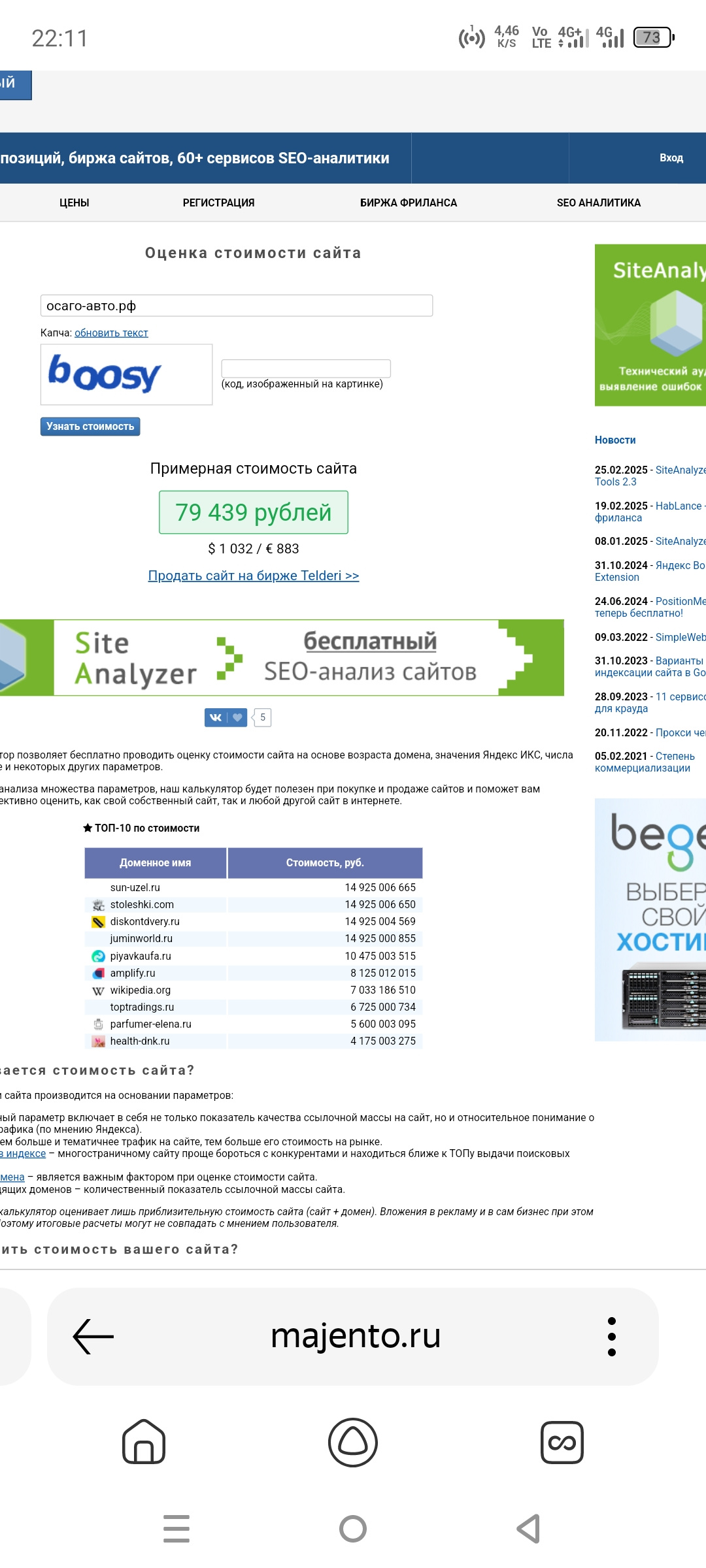The image size is (706, 1568).
Task: Click parfumer-elena.ru domain name
Action: 151,1024
